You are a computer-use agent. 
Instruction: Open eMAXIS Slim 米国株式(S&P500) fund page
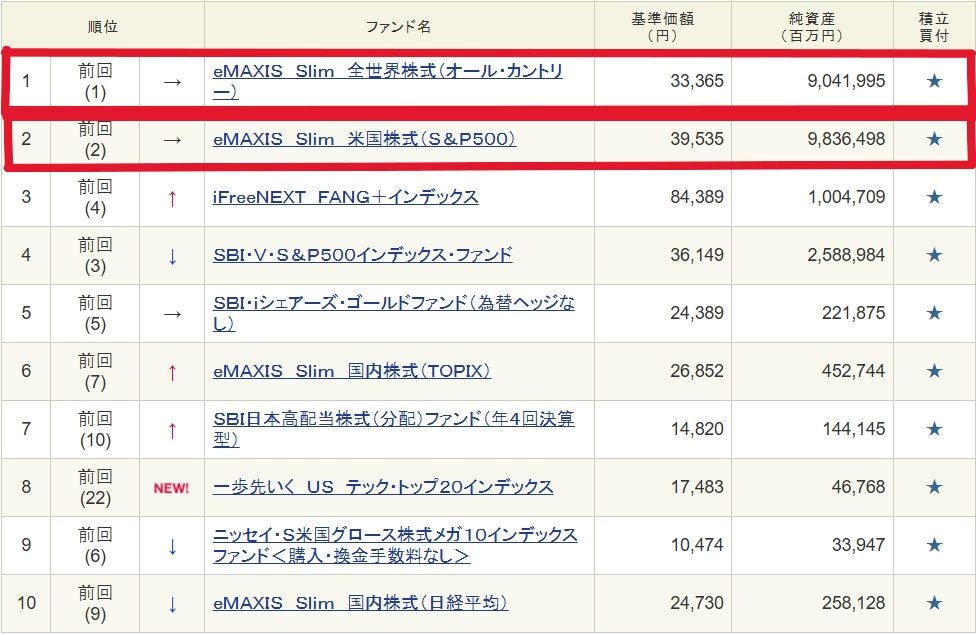point(364,139)
